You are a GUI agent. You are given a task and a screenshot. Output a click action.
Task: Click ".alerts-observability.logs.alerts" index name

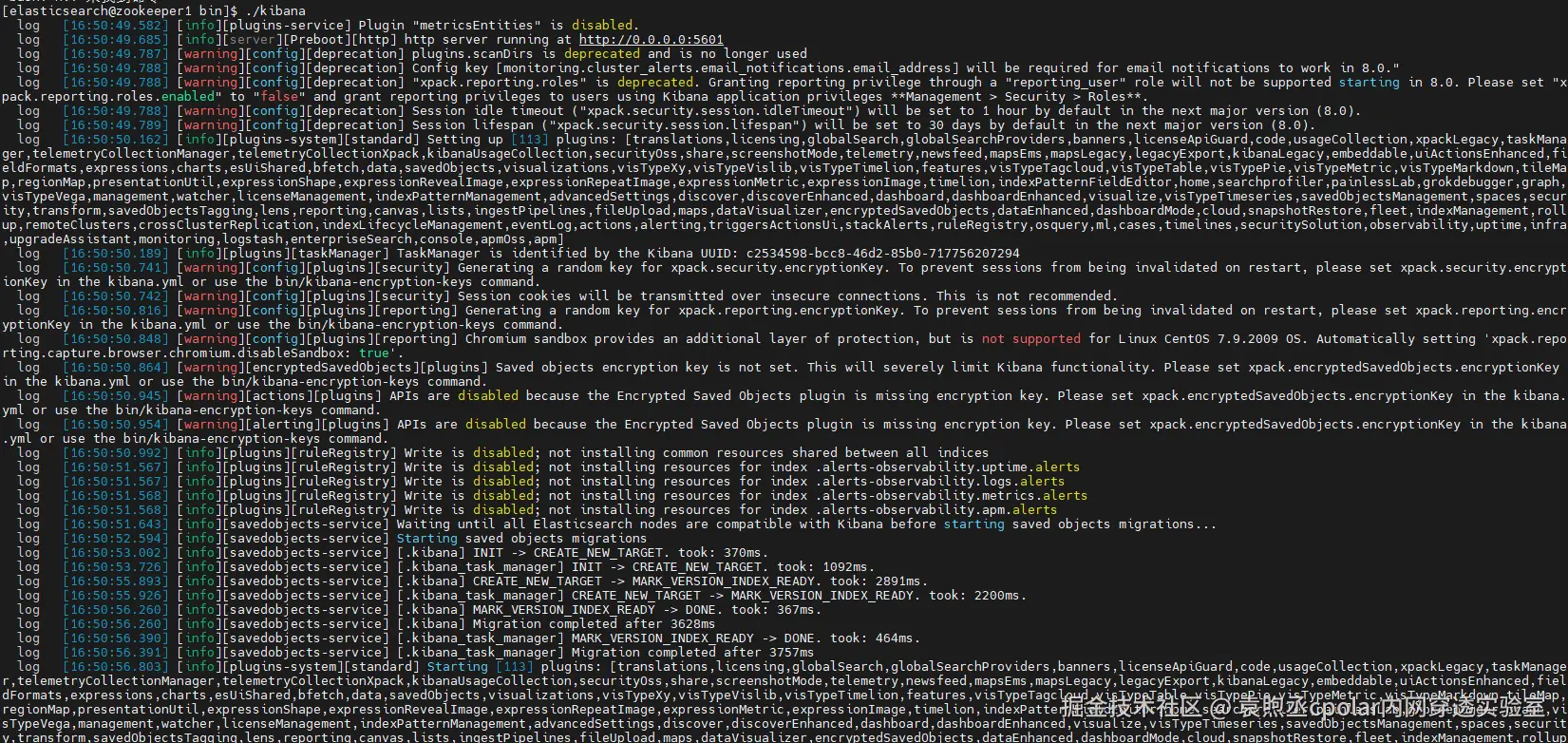tap(940, 481)
